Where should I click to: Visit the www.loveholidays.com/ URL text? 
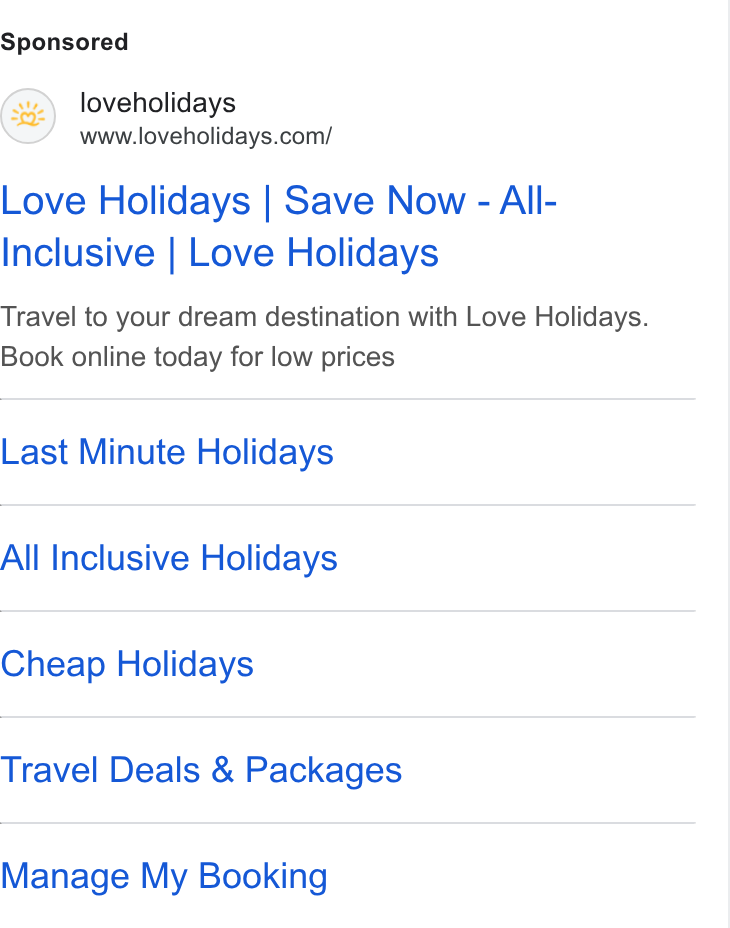pos(206,136)
